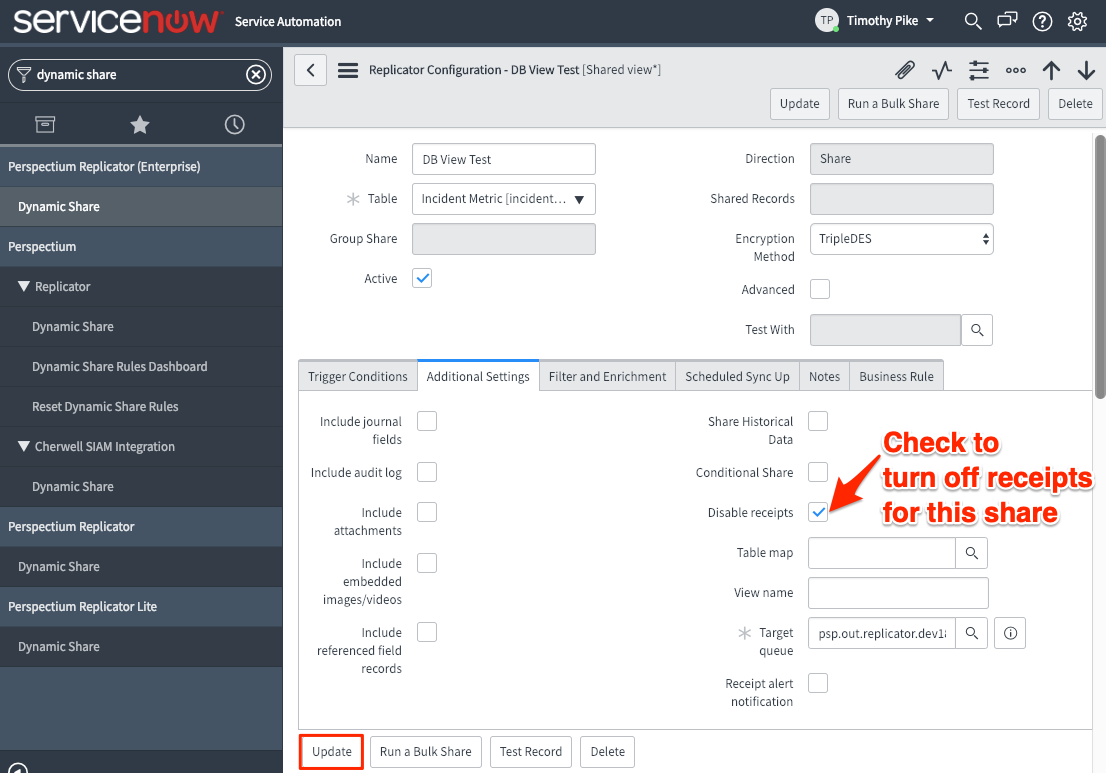Look up Table map magnifier
Image resolution: width=1106 pixels, height=773 pixels.
point(971,553)
